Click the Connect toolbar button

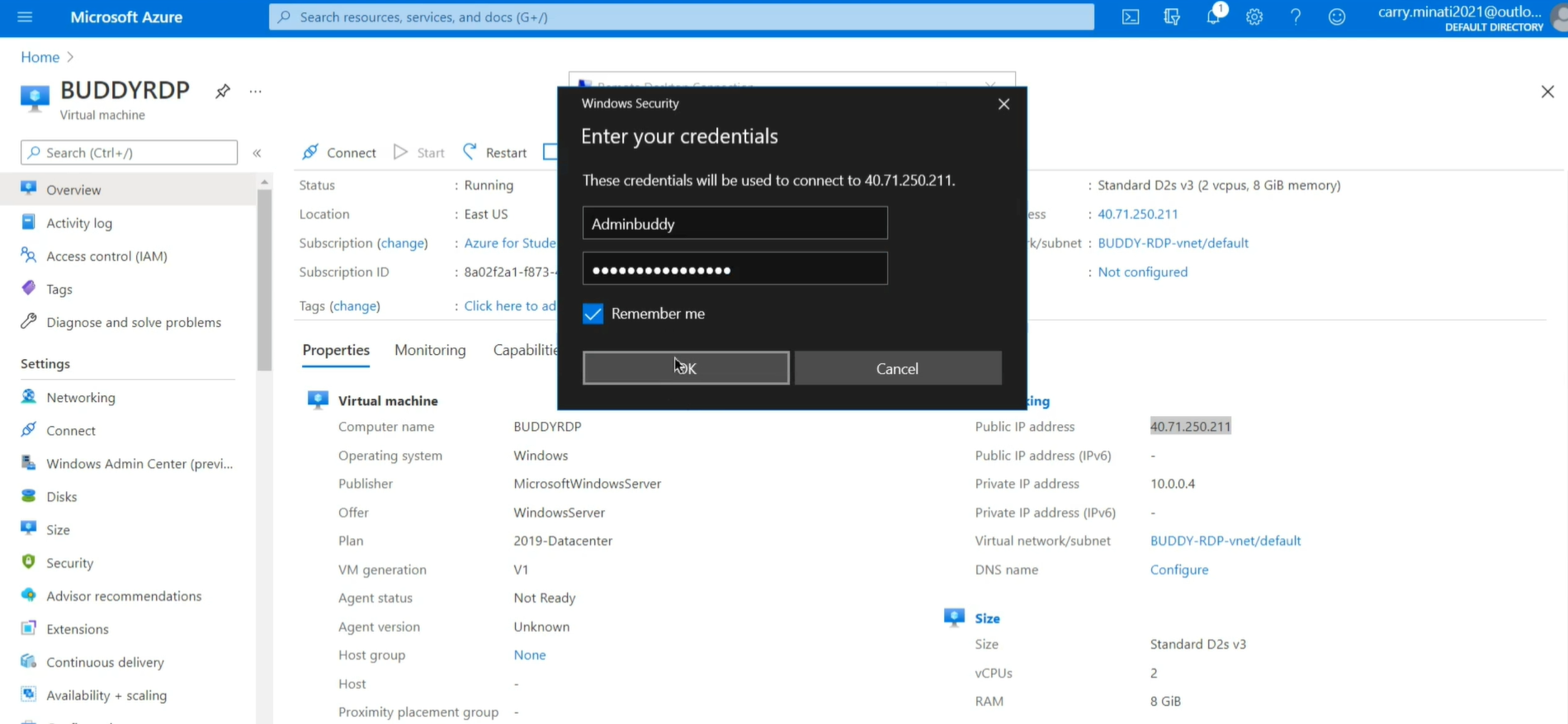point(339,153)
